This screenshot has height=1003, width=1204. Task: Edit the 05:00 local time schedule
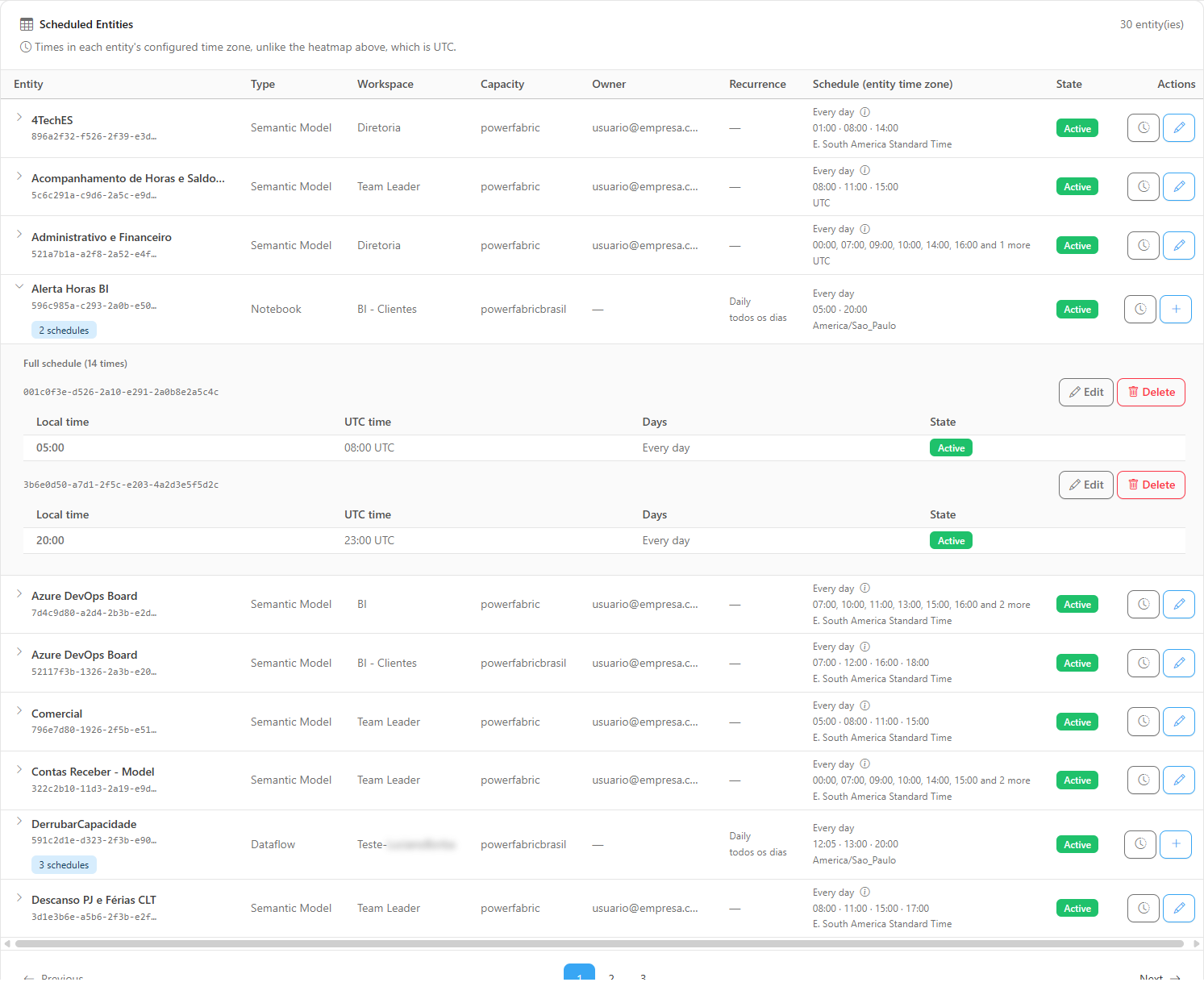coord(1085,392)
